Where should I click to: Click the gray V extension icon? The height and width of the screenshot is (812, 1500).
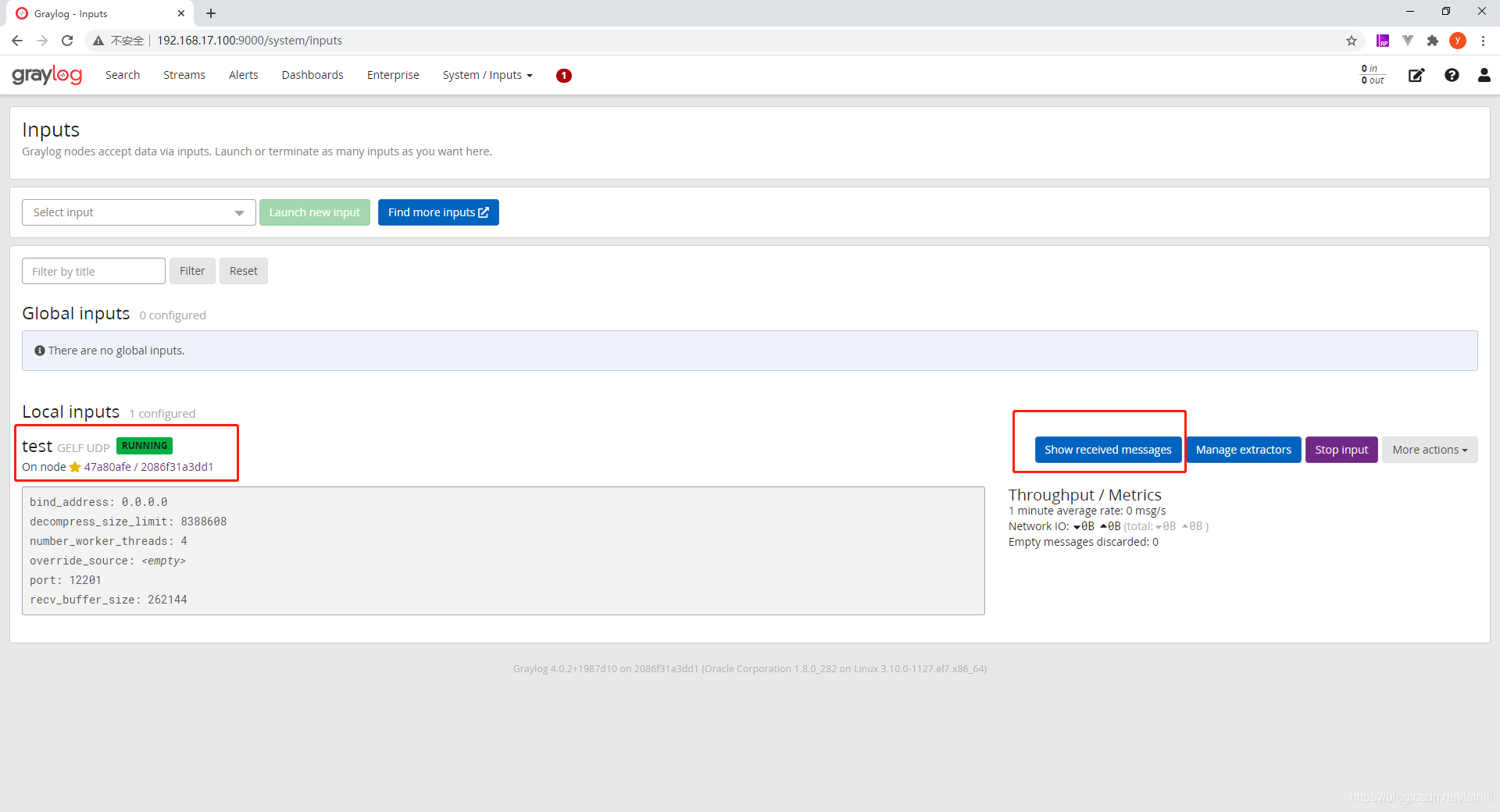1408,41
